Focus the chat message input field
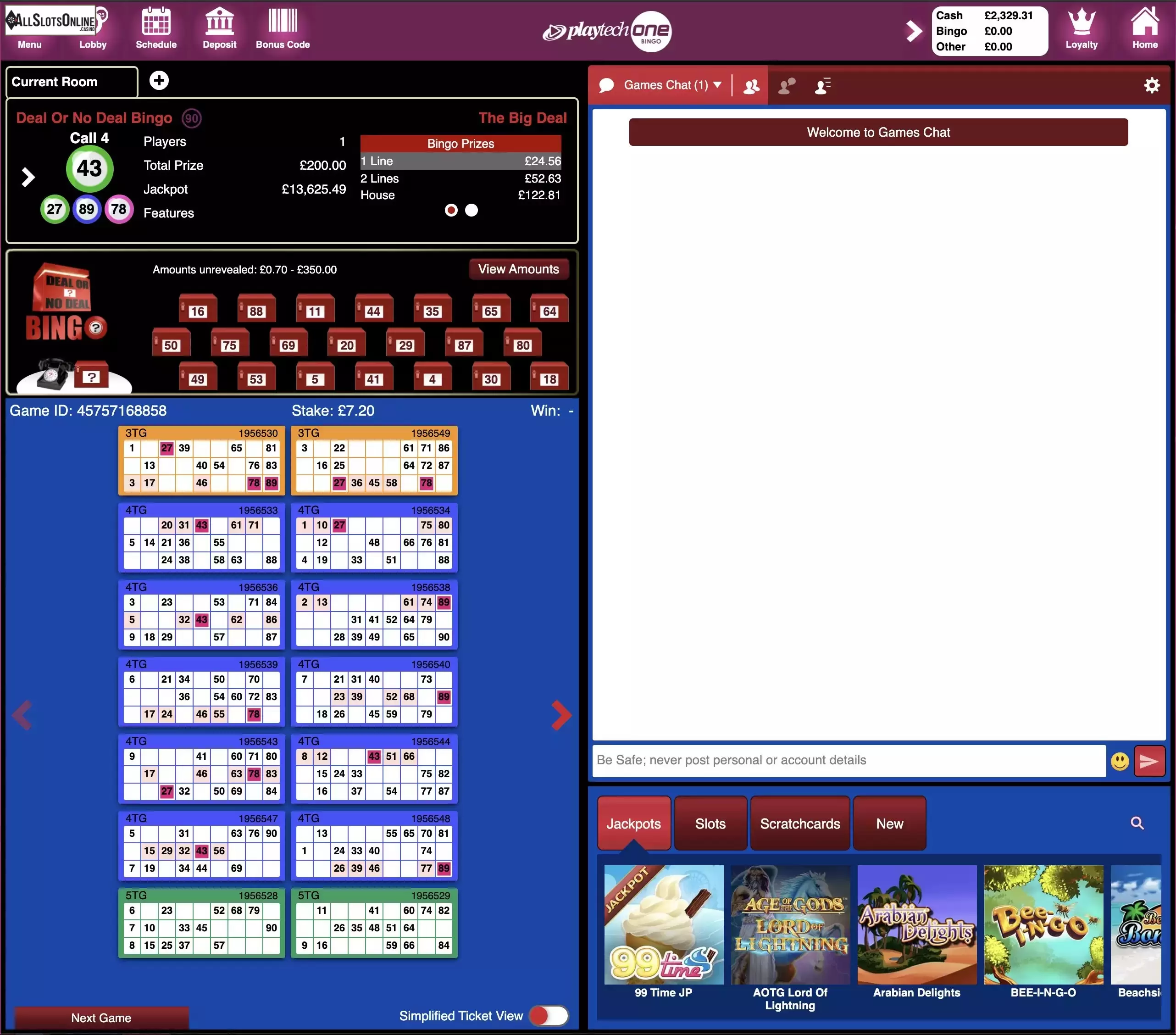 point(849,760)
